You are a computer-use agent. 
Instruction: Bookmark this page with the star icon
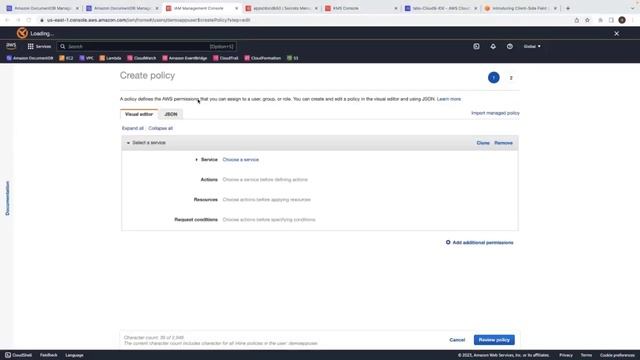587,20
